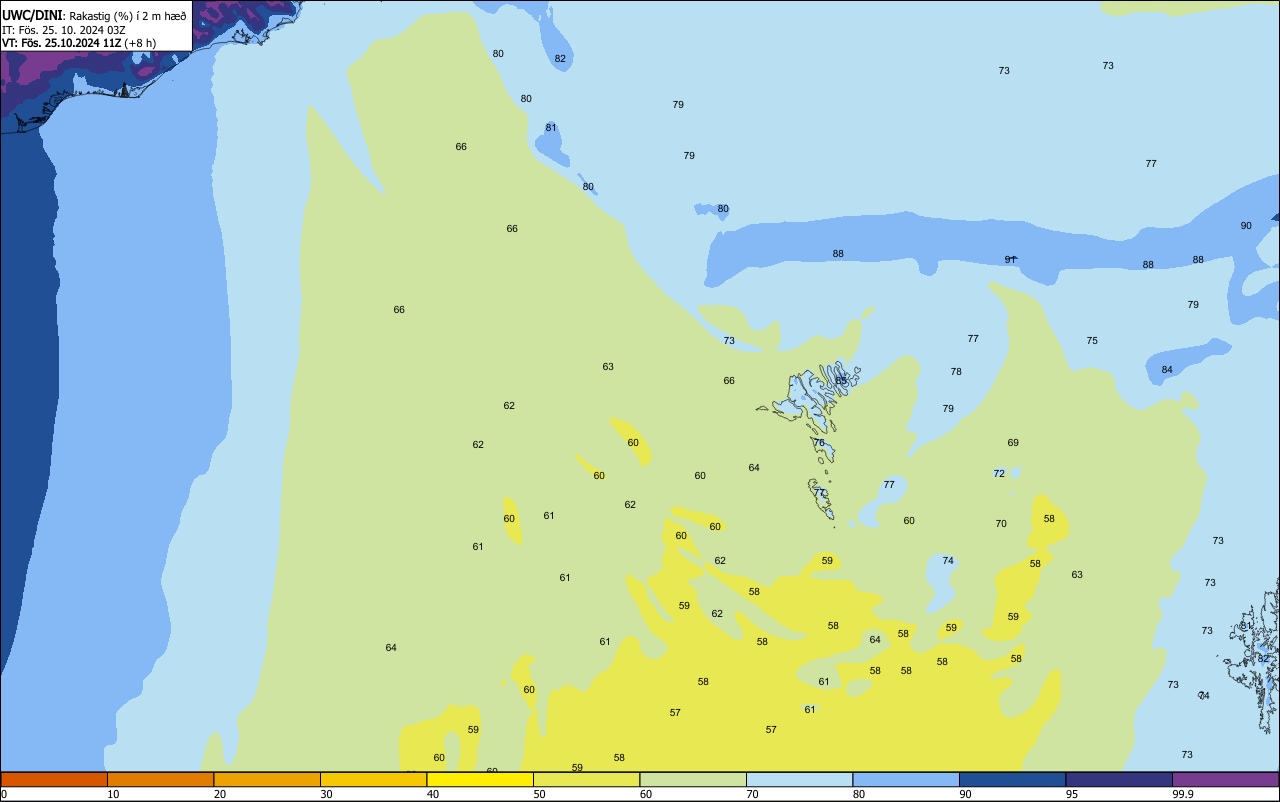Screen dimensions: 1280x802
Task: Click the purple legend swatch above 99.9
Action: tap(1225, 779)
